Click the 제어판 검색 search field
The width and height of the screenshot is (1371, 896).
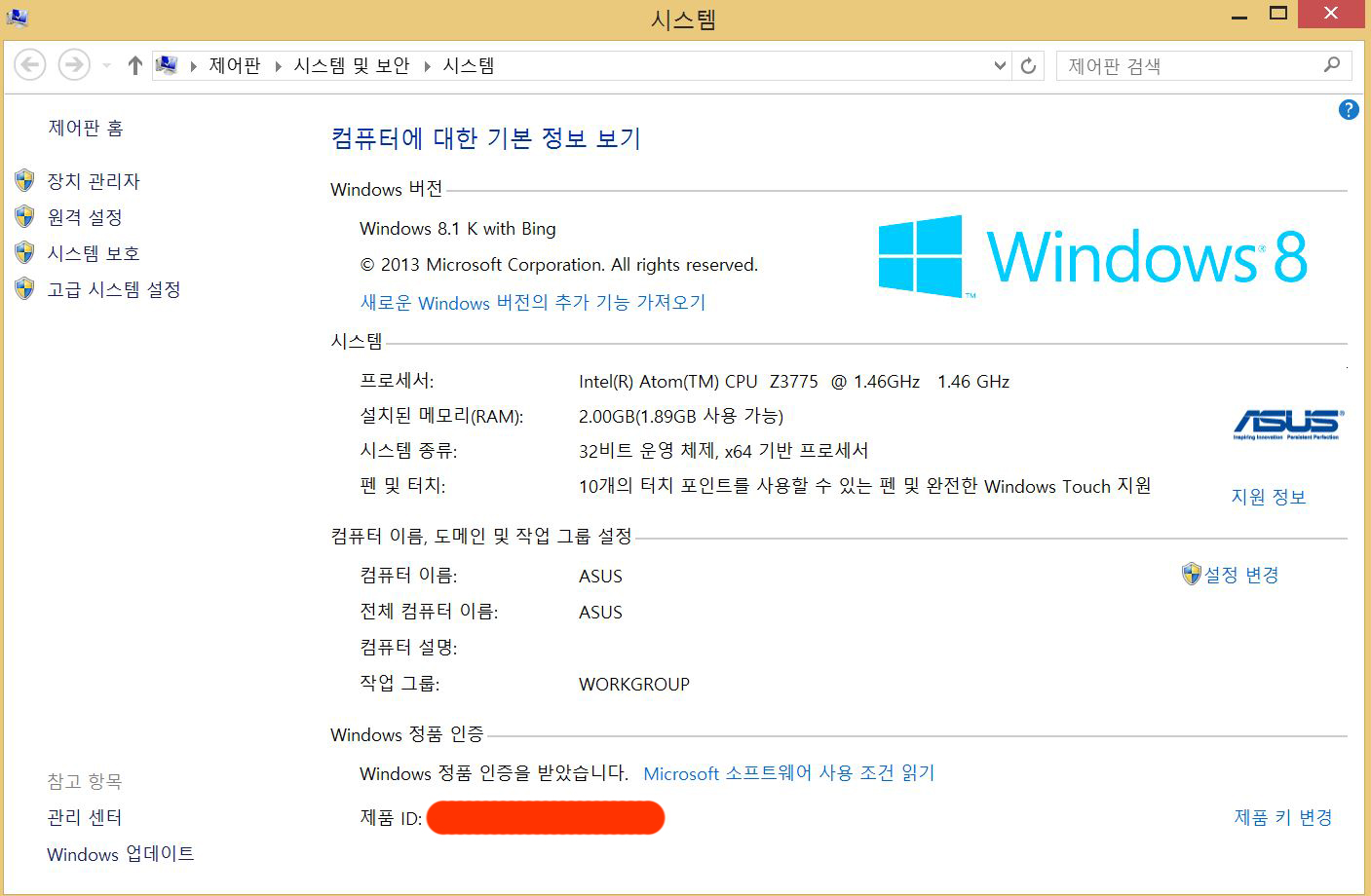tap(1189, 66)
